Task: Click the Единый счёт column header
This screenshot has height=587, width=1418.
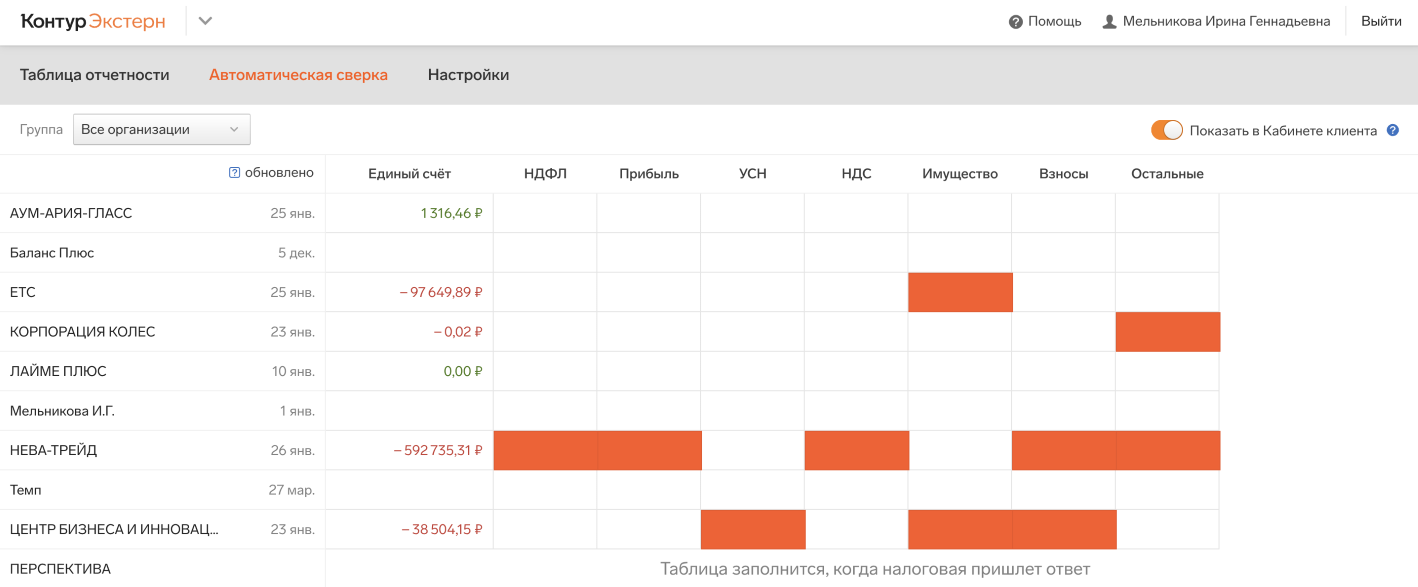Action: 410,174
